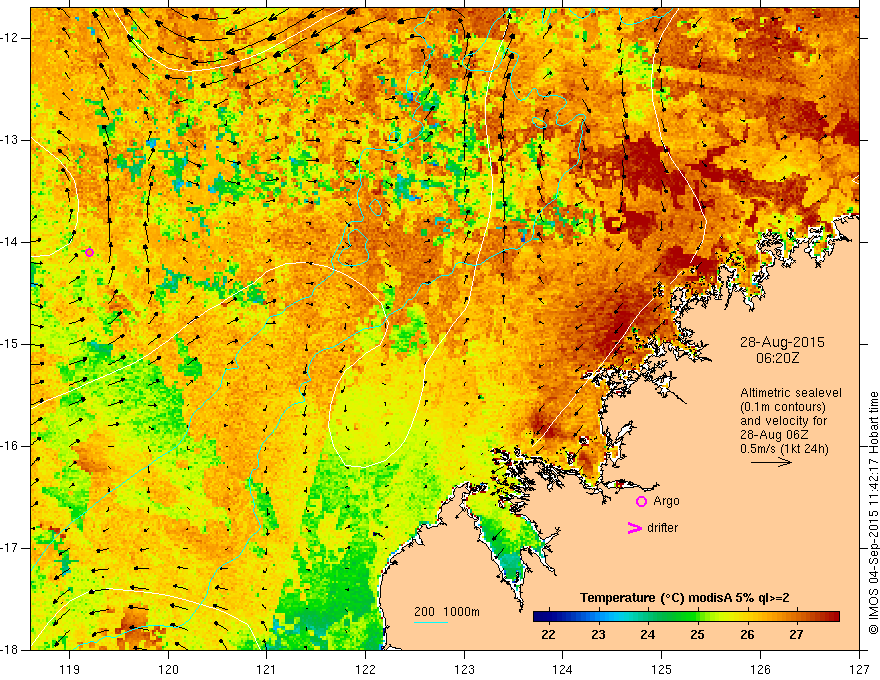
Task: Click the longitude axis label 123
Action: click(464, 669)
